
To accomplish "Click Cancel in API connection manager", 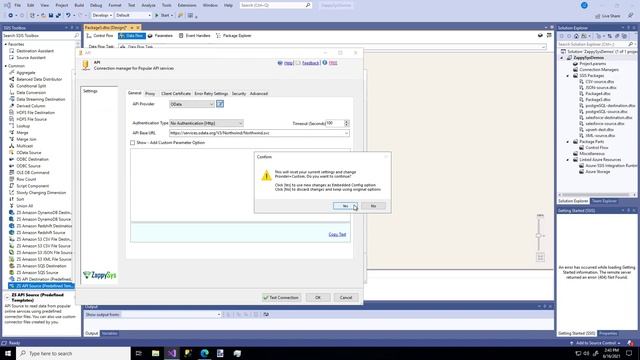I will (346, 298).
